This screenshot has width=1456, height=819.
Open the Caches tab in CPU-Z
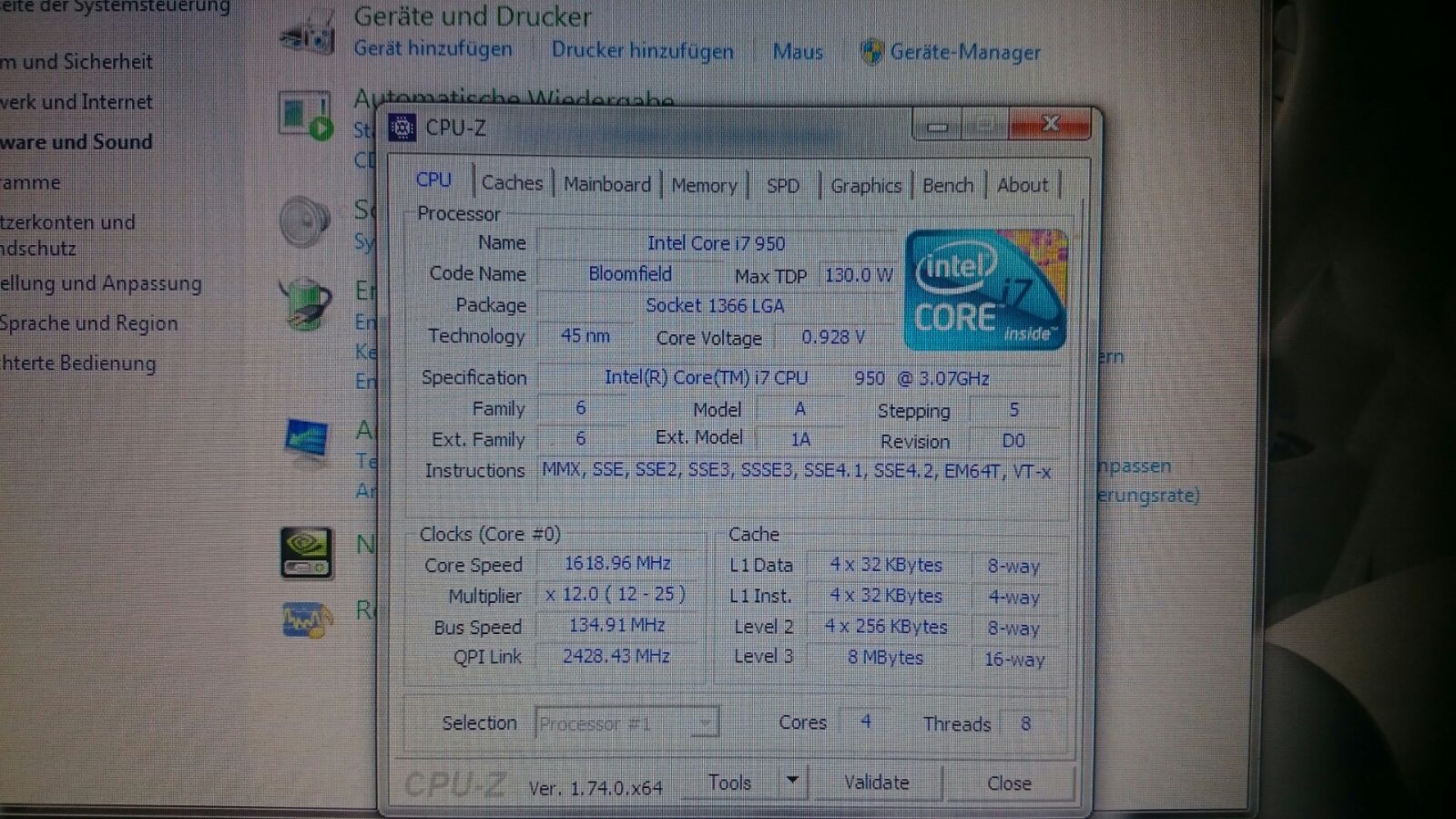point(512,183)
